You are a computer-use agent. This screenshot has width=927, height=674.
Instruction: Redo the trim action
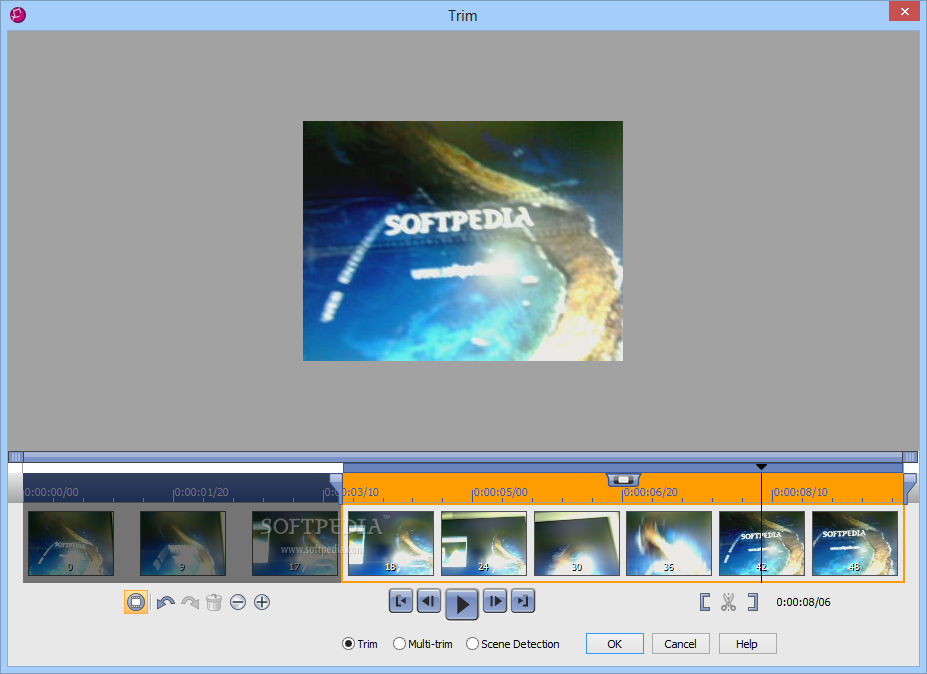pyautogui.click(x=190, y=602)
